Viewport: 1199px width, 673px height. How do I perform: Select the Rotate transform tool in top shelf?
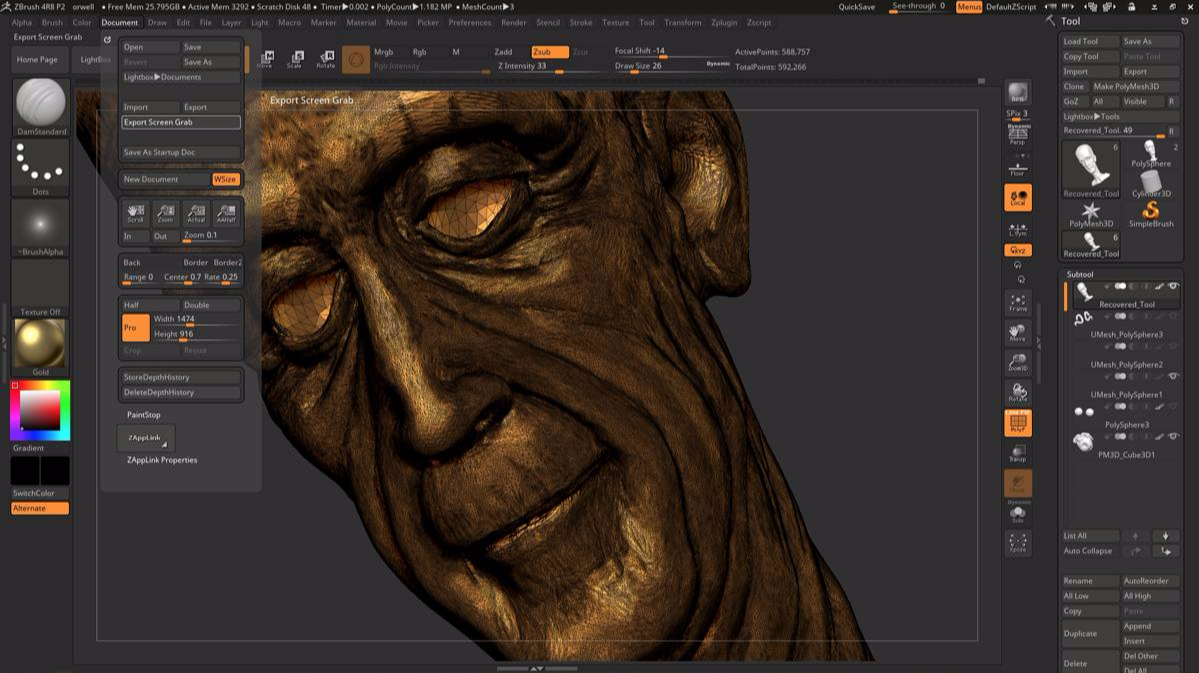[326, 59]
